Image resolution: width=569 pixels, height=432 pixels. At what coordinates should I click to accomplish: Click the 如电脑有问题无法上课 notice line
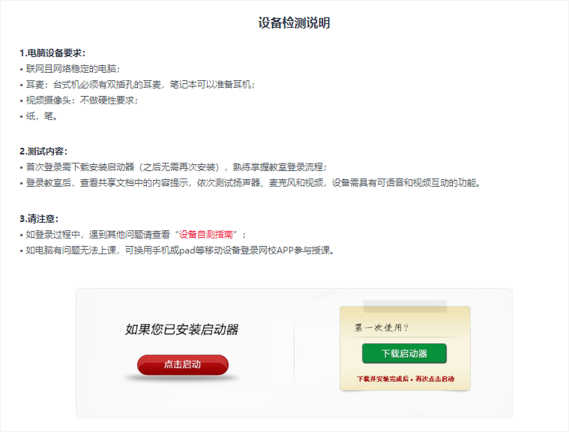point(177,250)
